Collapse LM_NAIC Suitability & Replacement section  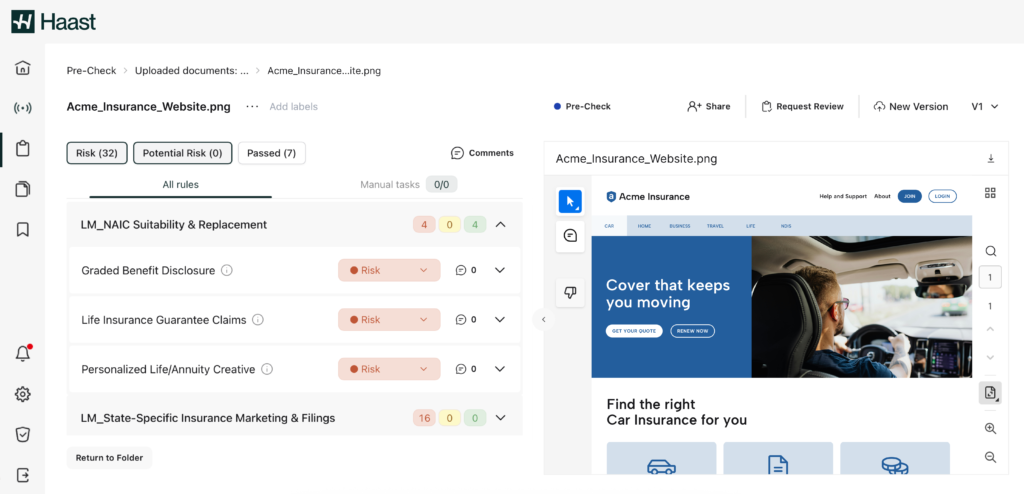coord(501,224)
